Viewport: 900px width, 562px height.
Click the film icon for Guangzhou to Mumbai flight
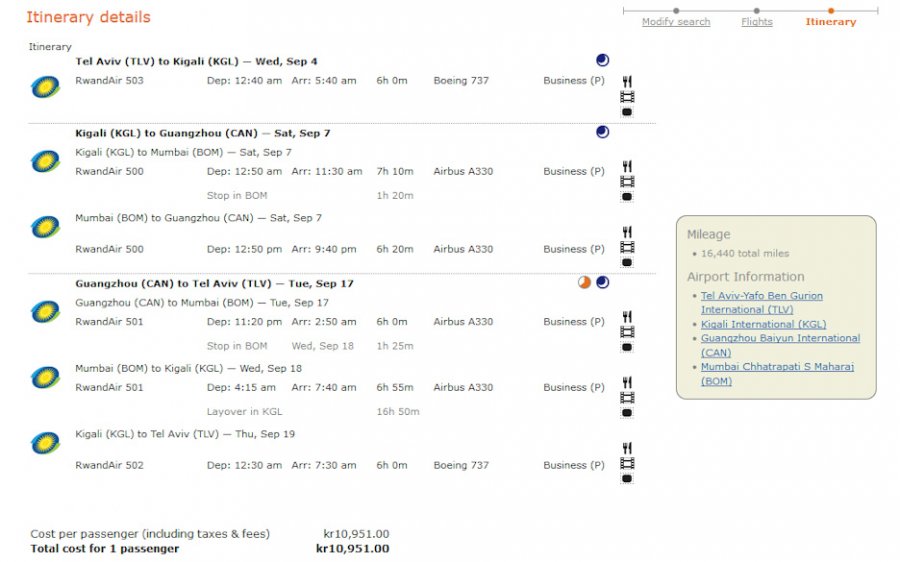pos(627,332)
